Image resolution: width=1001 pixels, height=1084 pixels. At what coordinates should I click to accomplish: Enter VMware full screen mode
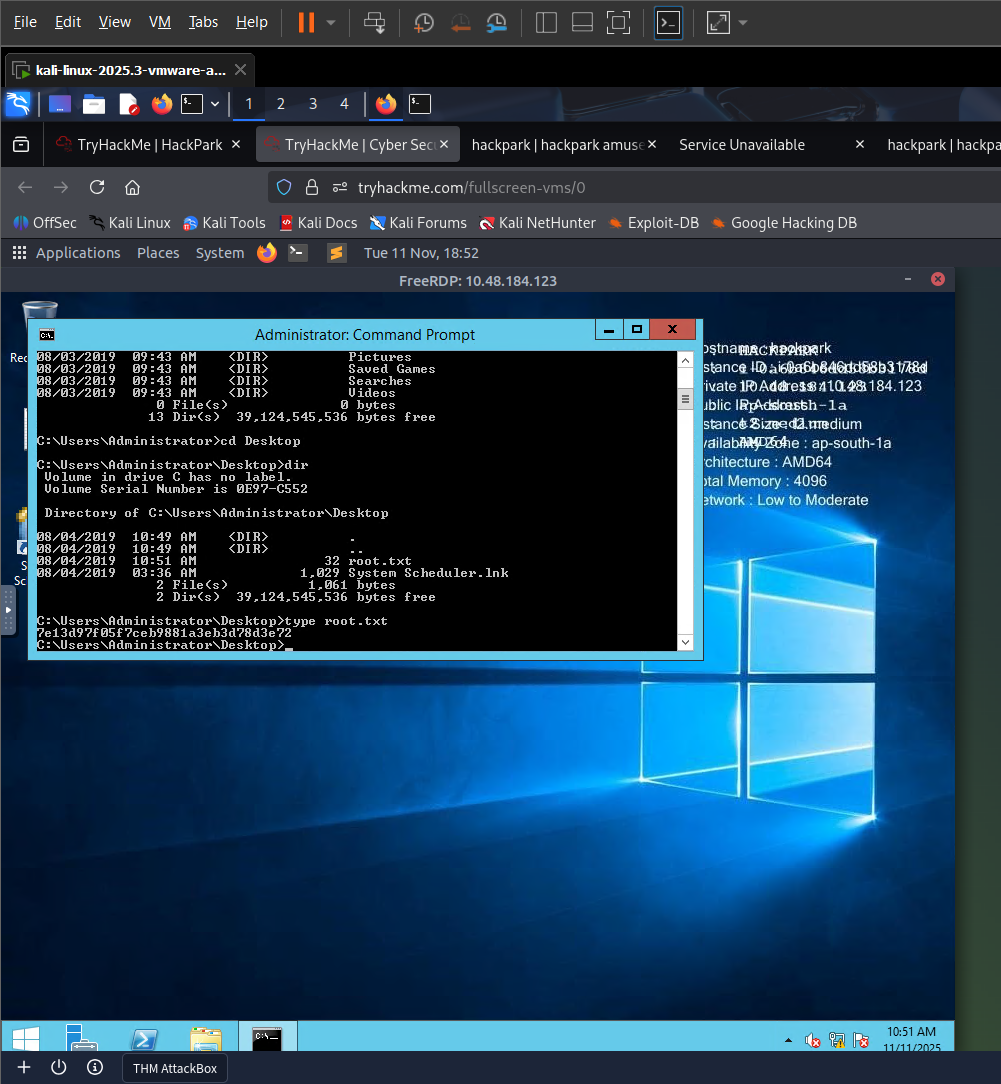(x=619, y=22)
